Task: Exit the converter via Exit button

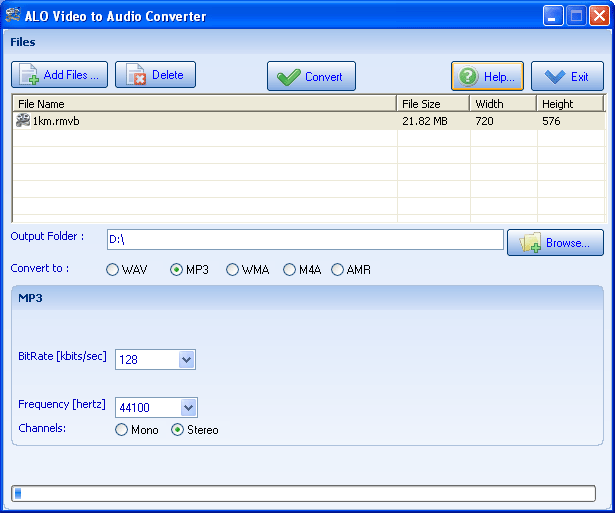Action: click(567, 76)
